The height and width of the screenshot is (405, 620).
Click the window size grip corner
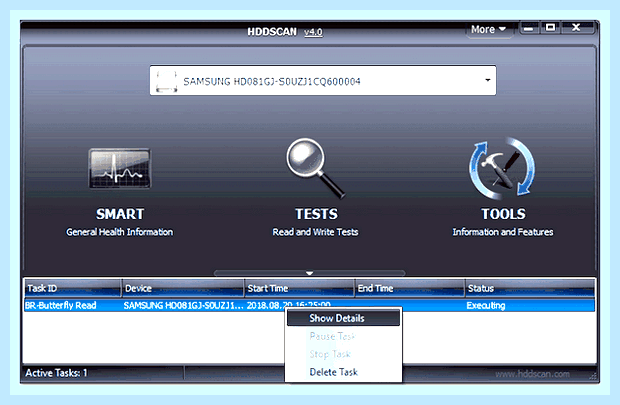pyautogui.click(x=593, y=376)
